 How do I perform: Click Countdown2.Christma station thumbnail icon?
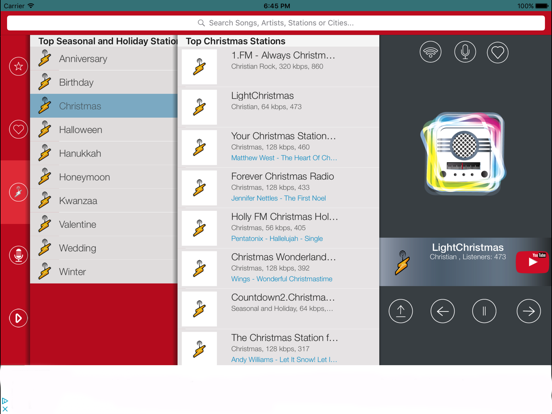pos(199,309)
